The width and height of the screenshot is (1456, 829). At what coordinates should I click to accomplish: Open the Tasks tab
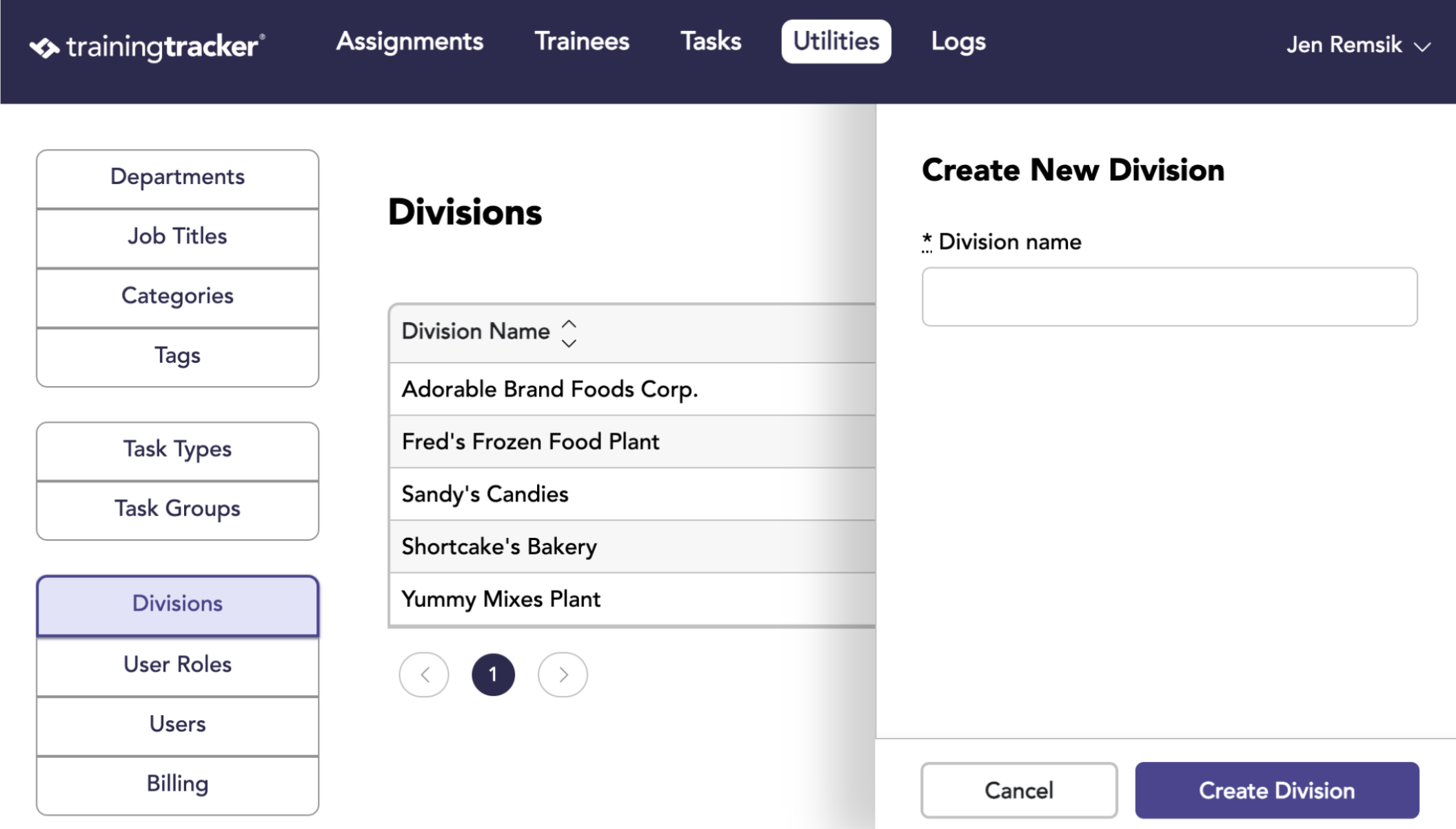click(x=711, y=41)
